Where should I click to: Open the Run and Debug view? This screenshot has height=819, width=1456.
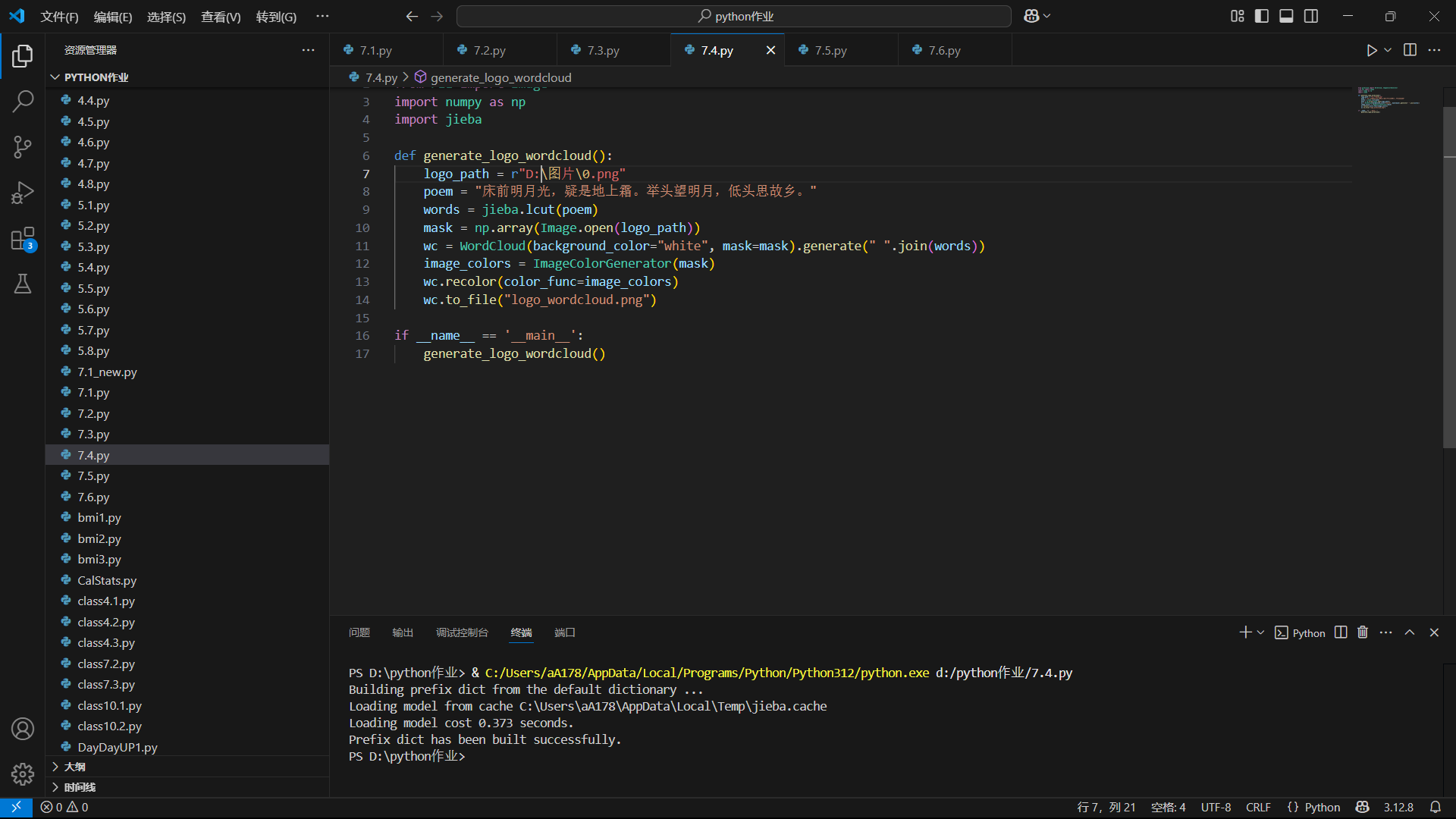23,193
